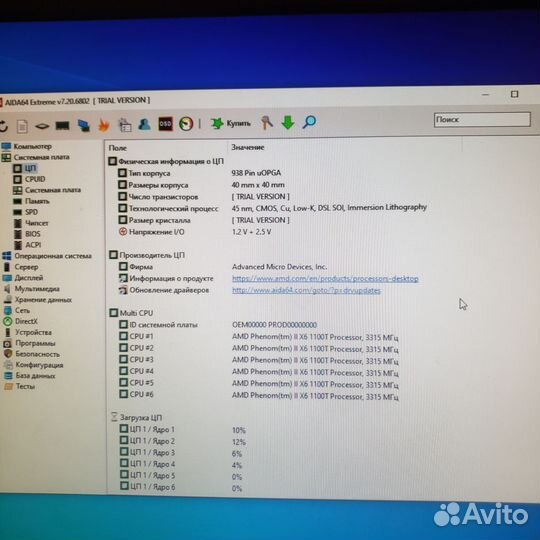Select the ЦП 1 / Ядро 2 row
540x540 pixels.
[x=183, y=441]
